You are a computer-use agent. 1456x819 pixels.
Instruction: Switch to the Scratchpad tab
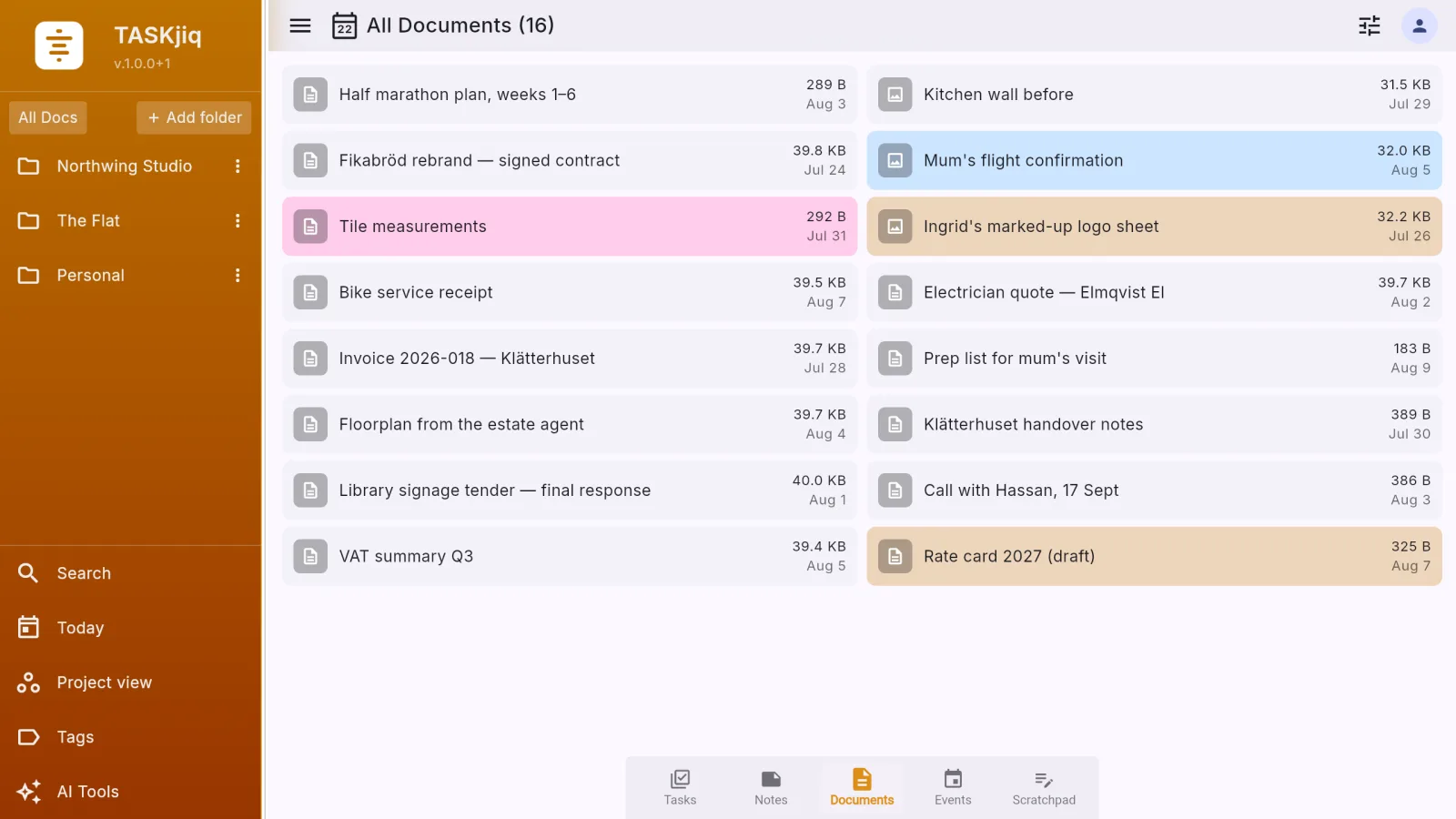point(1044,788)
